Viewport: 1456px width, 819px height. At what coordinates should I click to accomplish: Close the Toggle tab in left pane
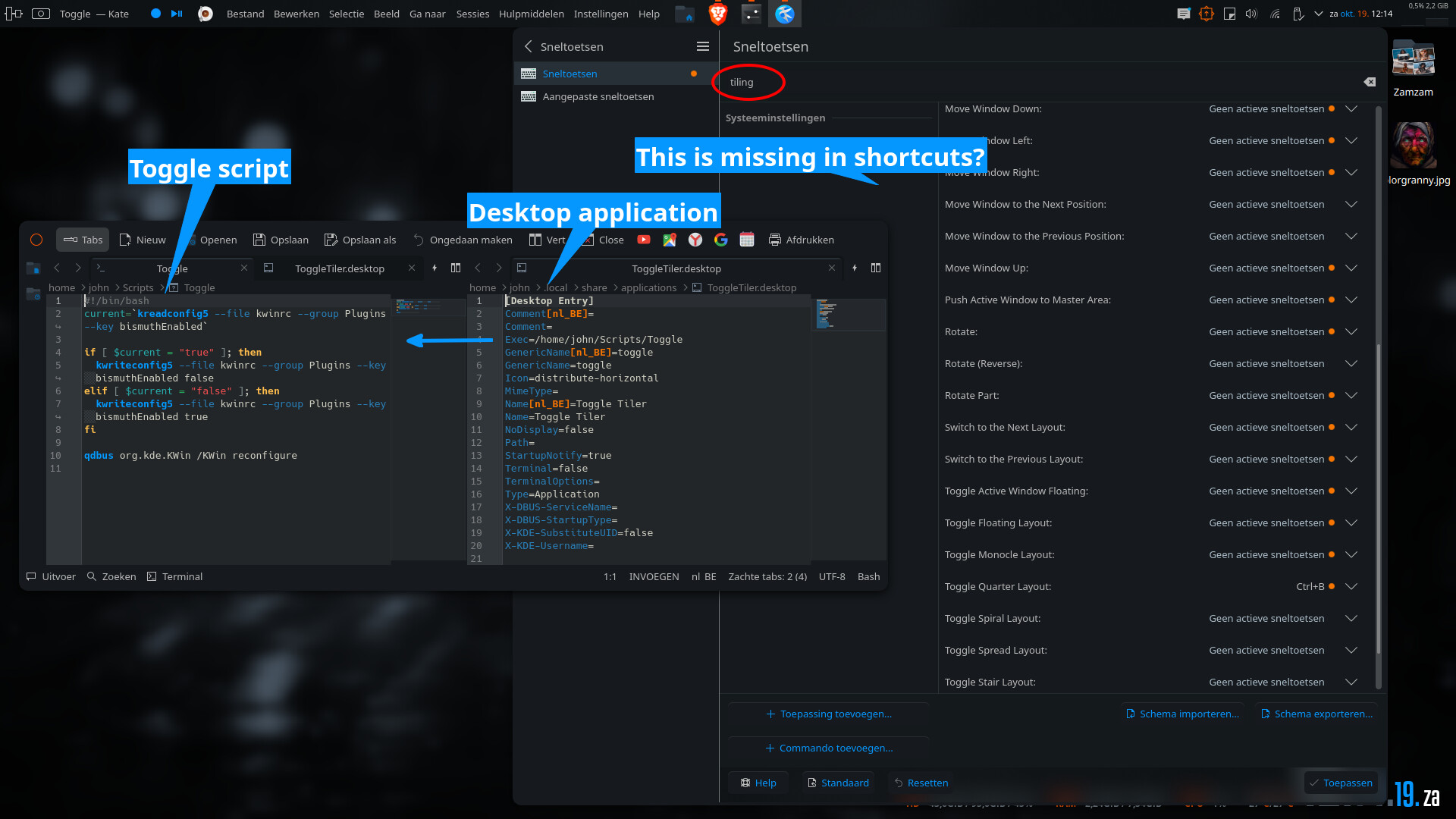[244, 268]
